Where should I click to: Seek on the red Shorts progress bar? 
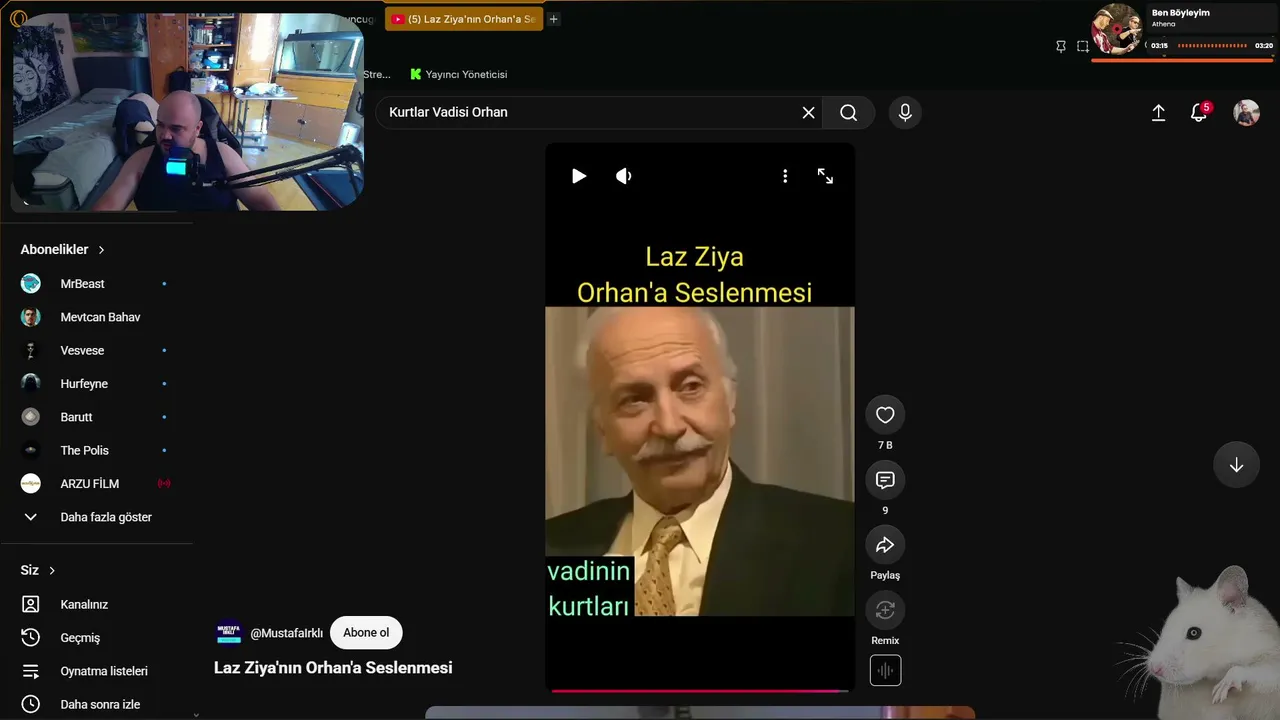coord(700,690)
